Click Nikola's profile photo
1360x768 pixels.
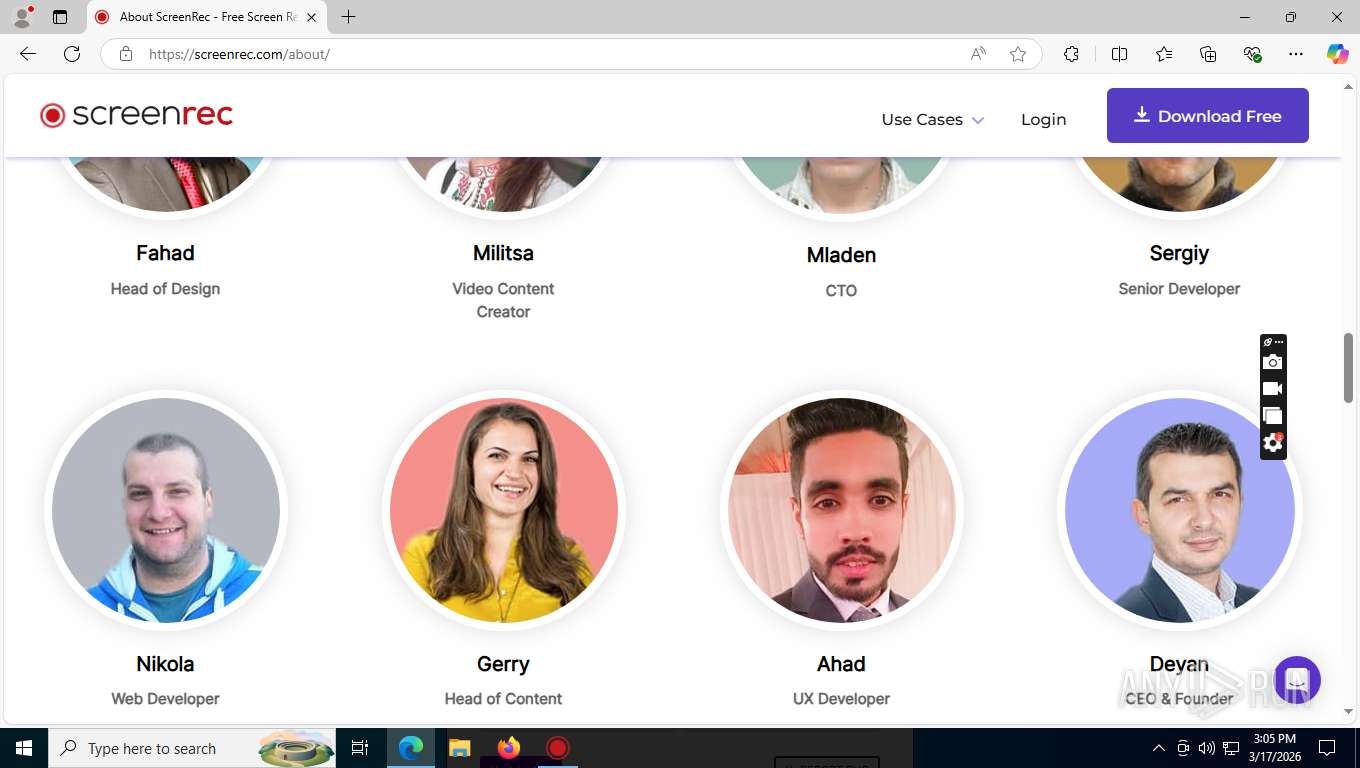click(x=166, y=510)
